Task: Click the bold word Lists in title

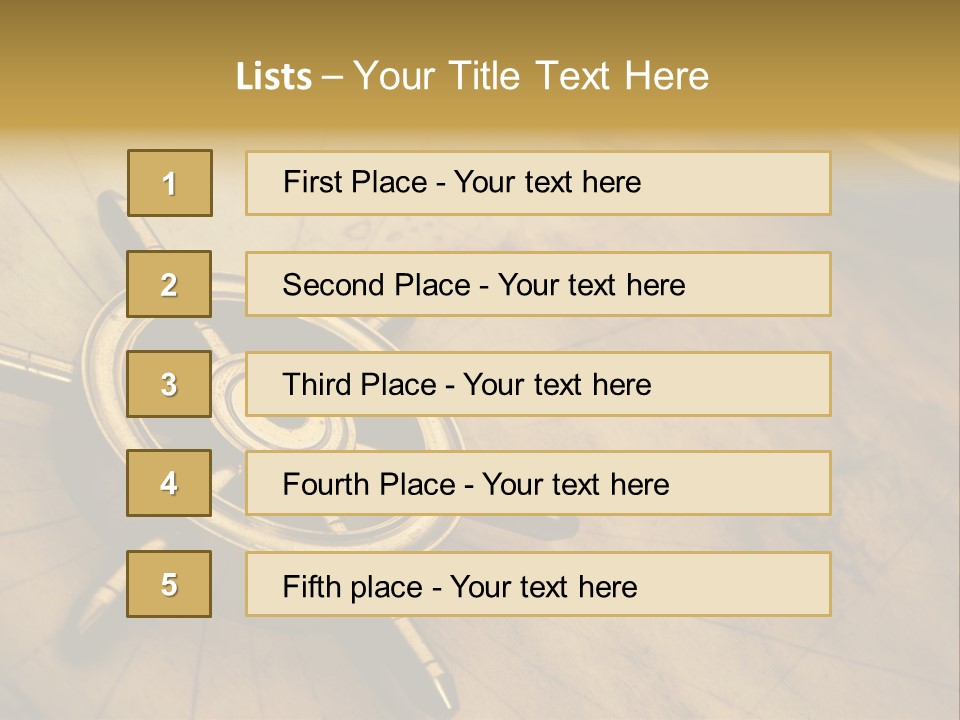Action: 274,76
